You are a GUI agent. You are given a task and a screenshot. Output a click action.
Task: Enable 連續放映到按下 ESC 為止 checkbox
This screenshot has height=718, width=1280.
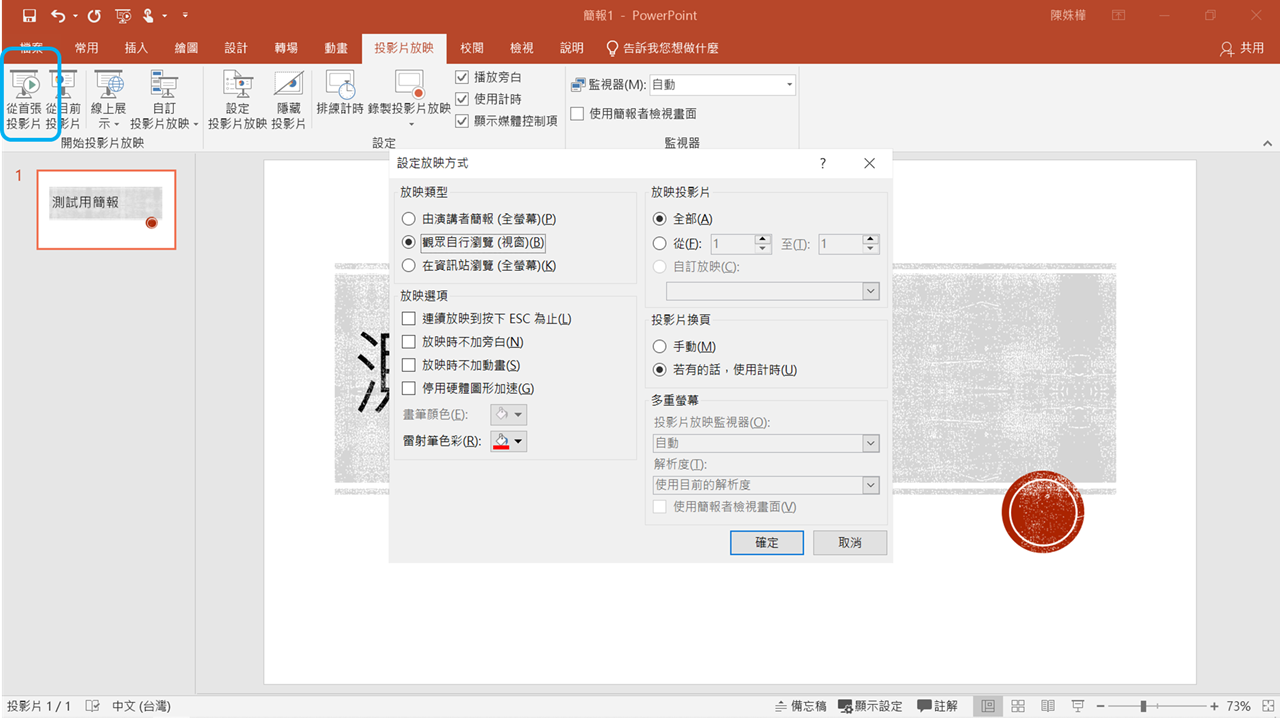[408, 319]
